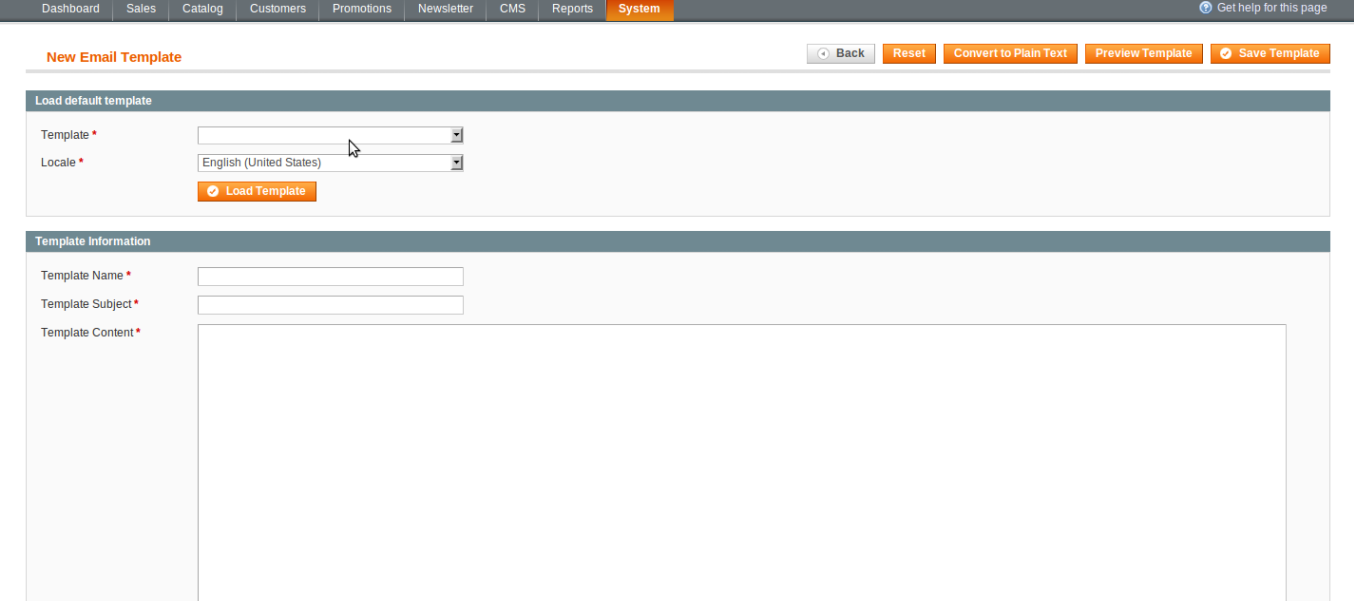This screenshot has height=601, width=1354.
Task: Load the selected default template
Action: pyautogui.click(x=257, y=191)
